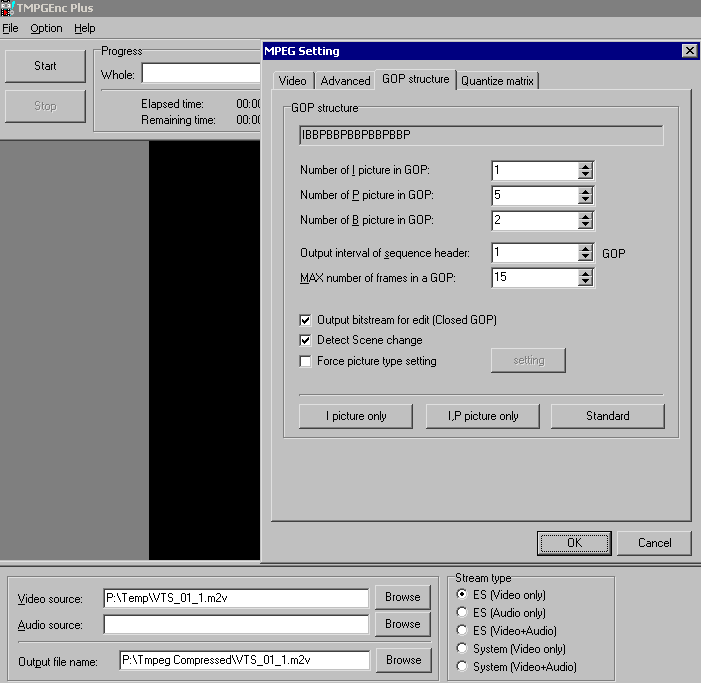Click the Whole progress bar

(201, 73)
